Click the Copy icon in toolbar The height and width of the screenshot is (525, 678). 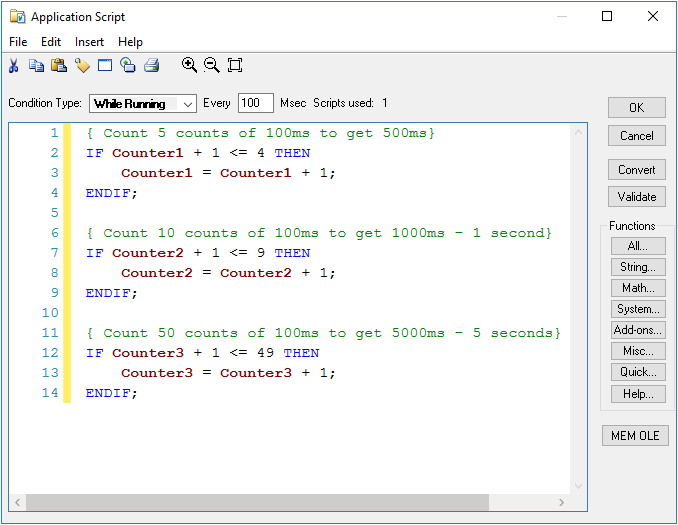pos(36,66)
